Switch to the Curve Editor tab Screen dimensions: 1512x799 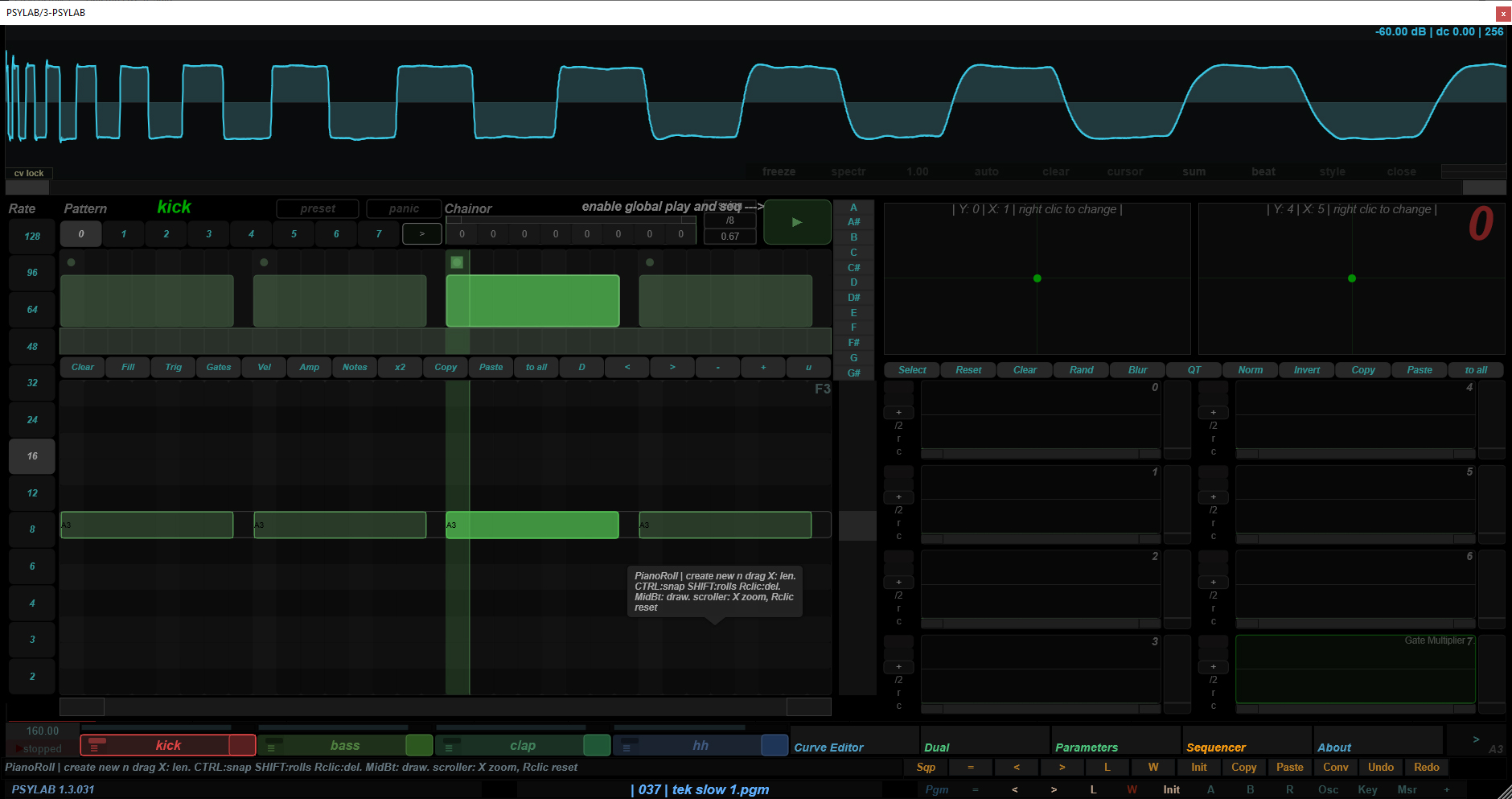[828, 748]
